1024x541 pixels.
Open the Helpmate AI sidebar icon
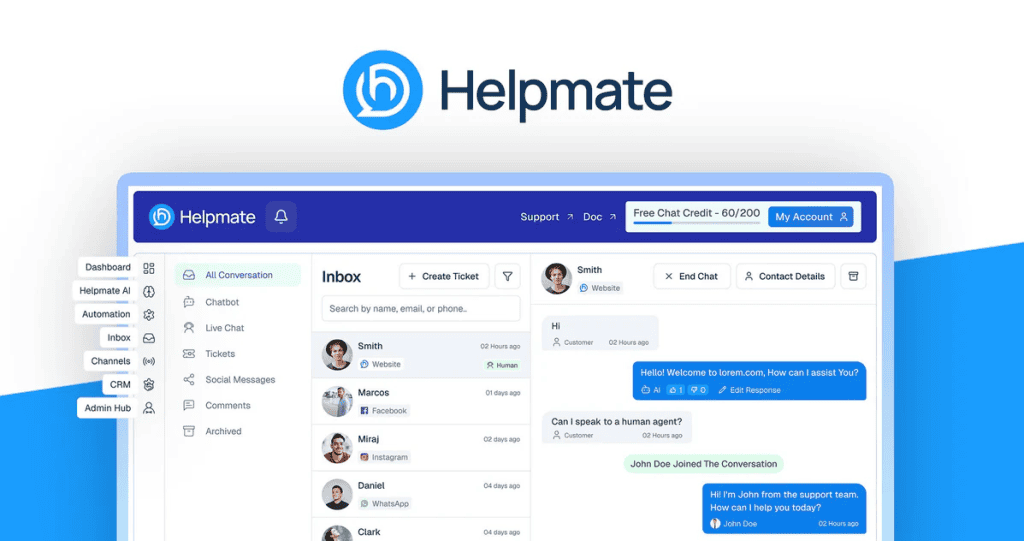point(149,291)
